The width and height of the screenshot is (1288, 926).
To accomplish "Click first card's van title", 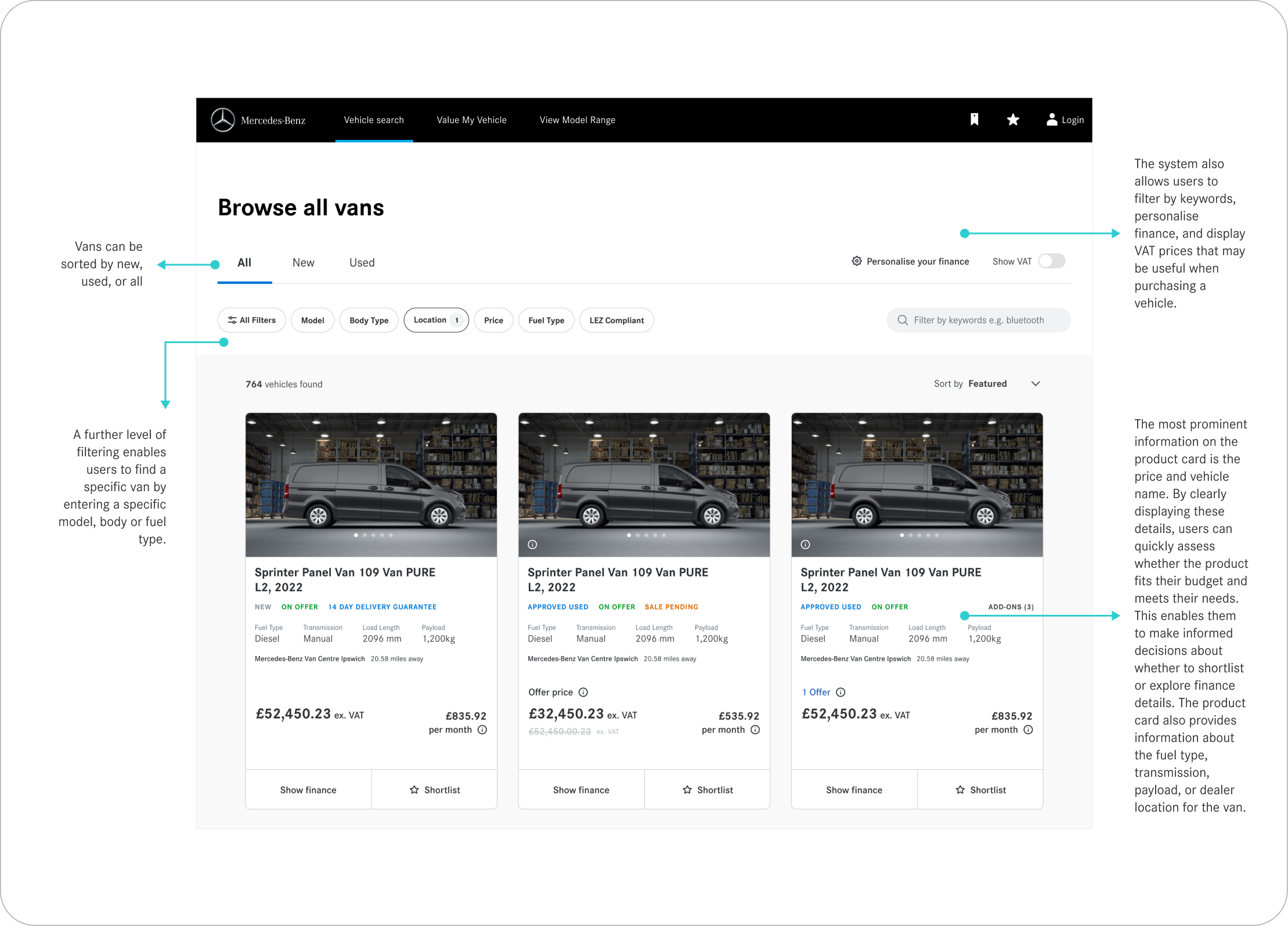I will pyautogui.click(x=345, y=579).
